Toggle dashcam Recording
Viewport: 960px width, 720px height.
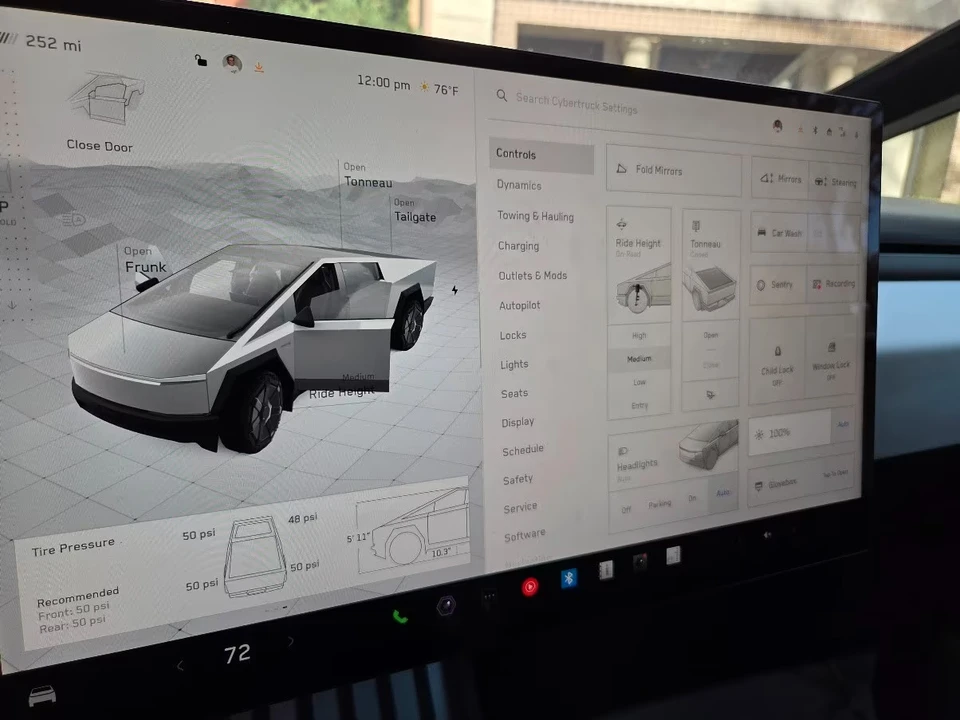click(x=833, y=283)
